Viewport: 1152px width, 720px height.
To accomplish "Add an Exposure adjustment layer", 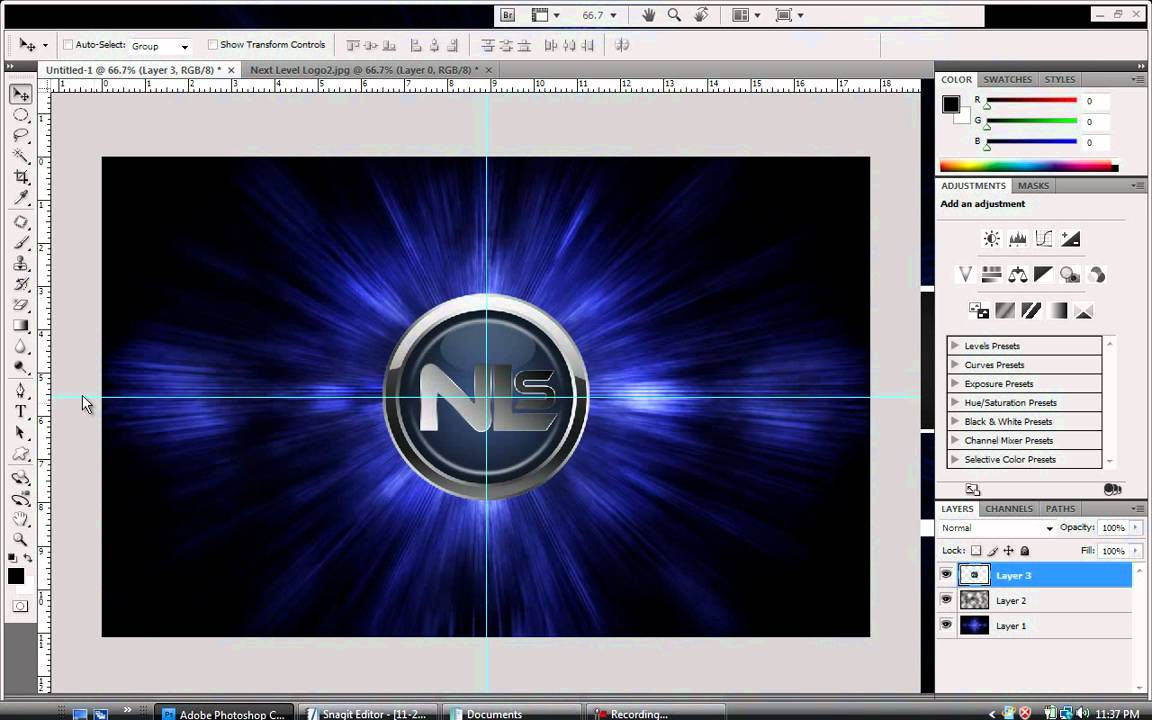I will tap(1070, 238).
